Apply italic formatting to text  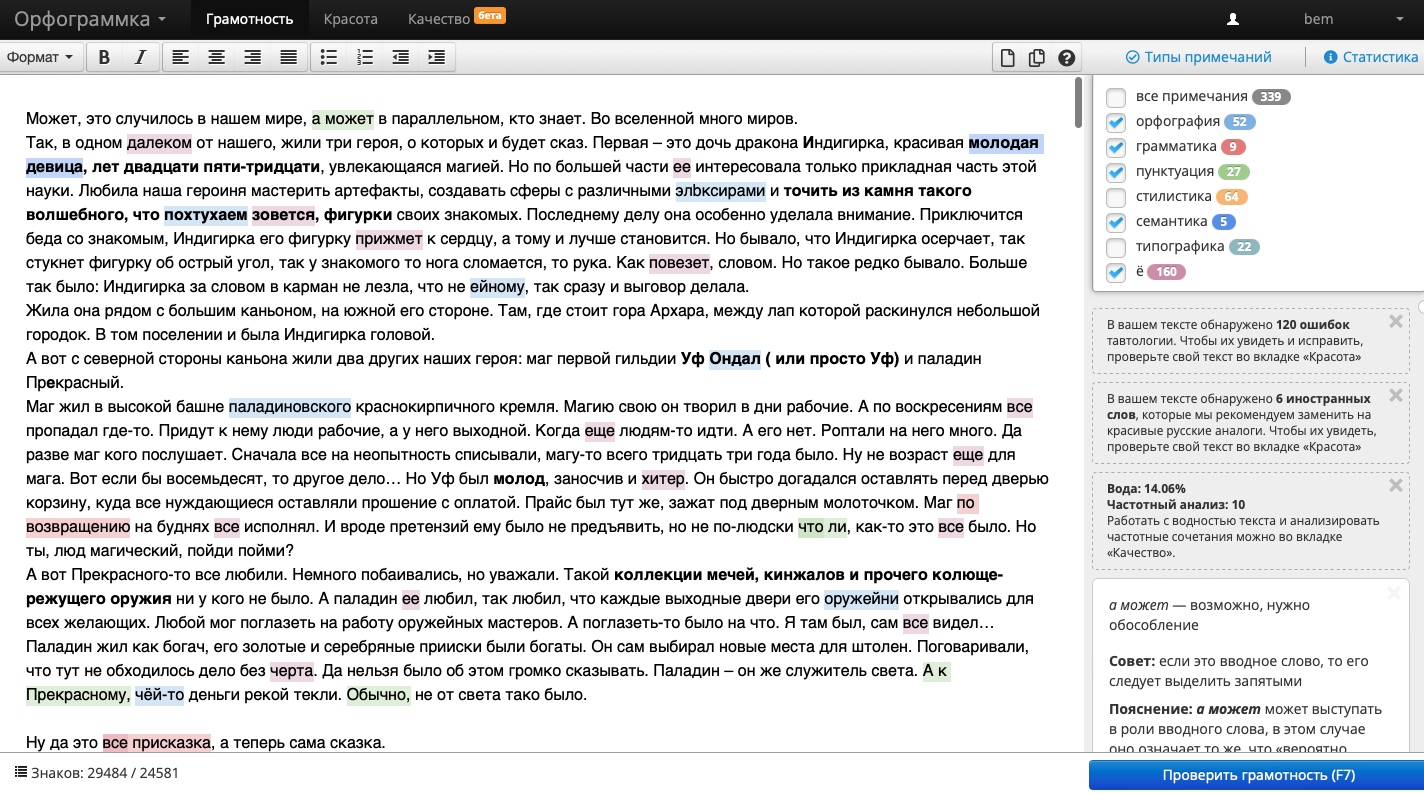140,57
